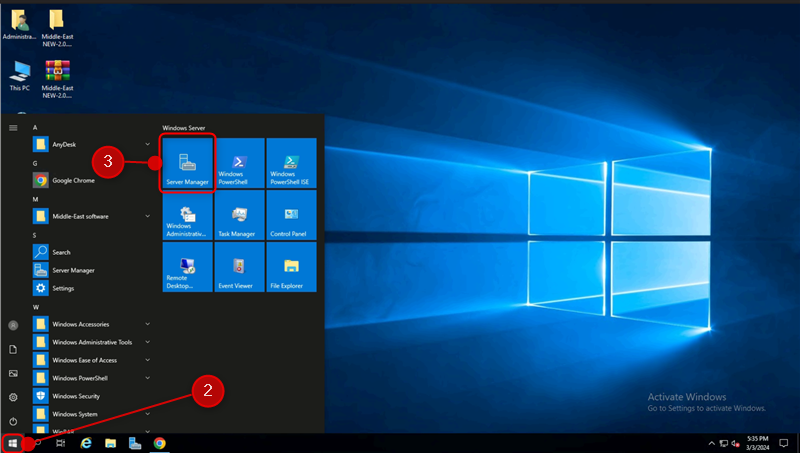
Task: Open Search from the app list
Action: click(92, 252)
